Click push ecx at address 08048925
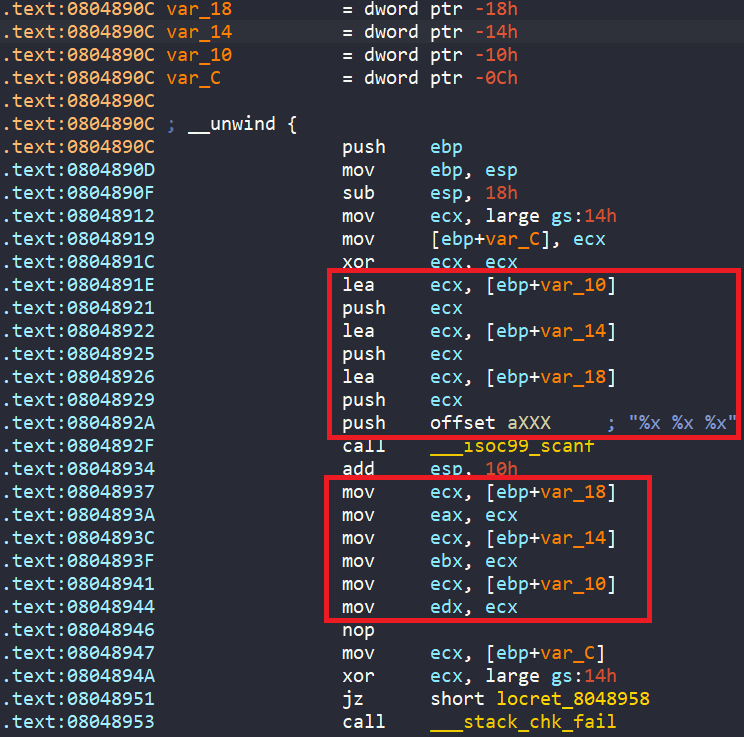 tap(402, 354)
